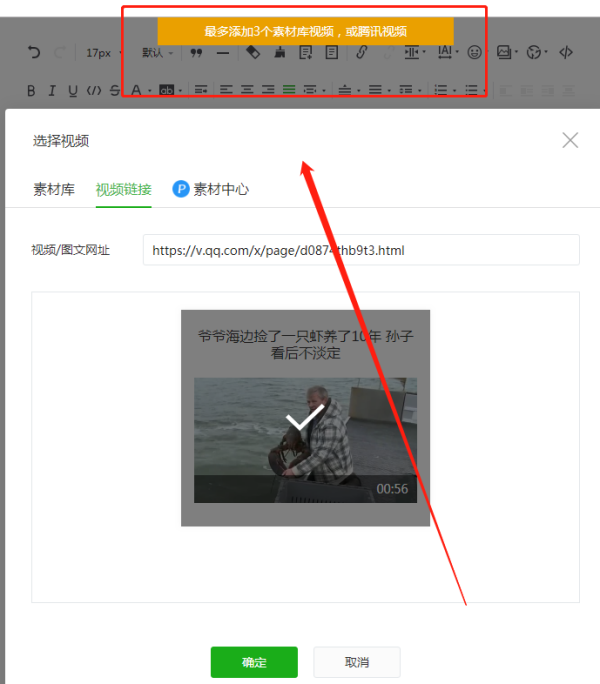
Task: Expand the ordered list style arrow
Action: click(454, 91)
